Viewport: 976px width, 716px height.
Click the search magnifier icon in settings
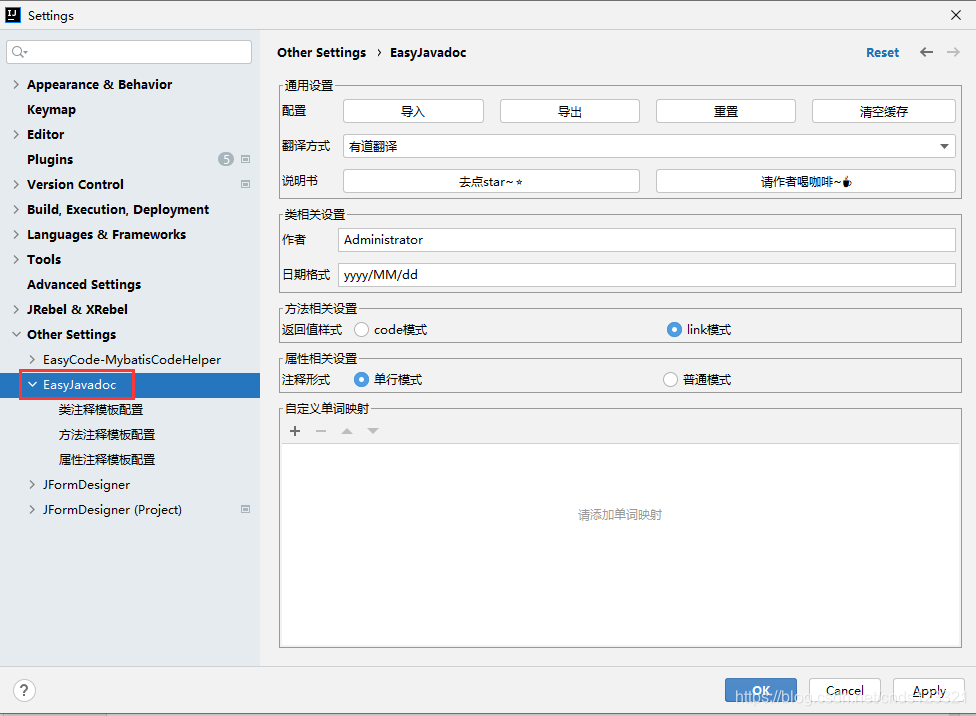click(19, 52)
